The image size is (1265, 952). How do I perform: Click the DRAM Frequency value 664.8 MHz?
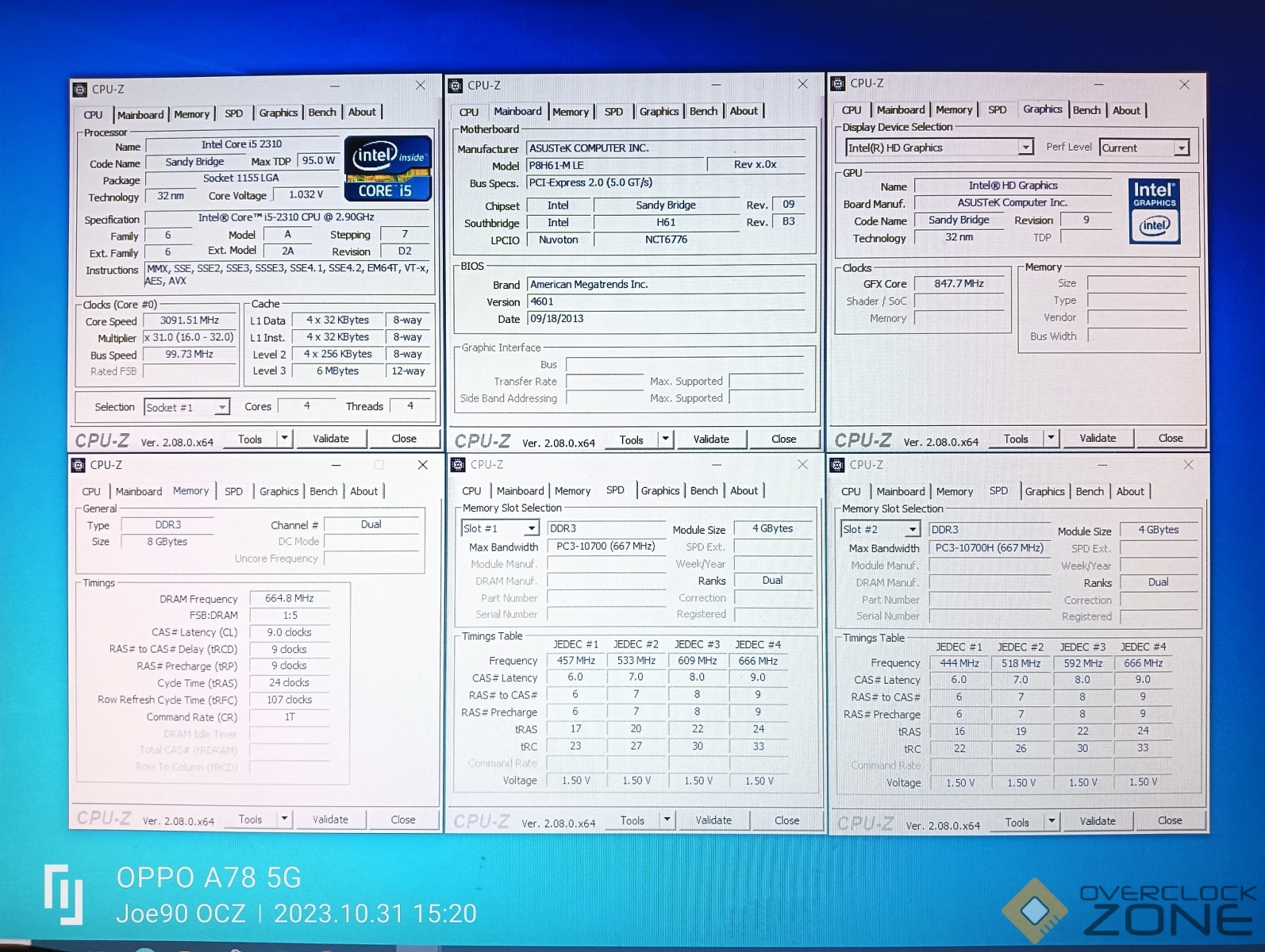pyautogui.click(x=289, y=598)
